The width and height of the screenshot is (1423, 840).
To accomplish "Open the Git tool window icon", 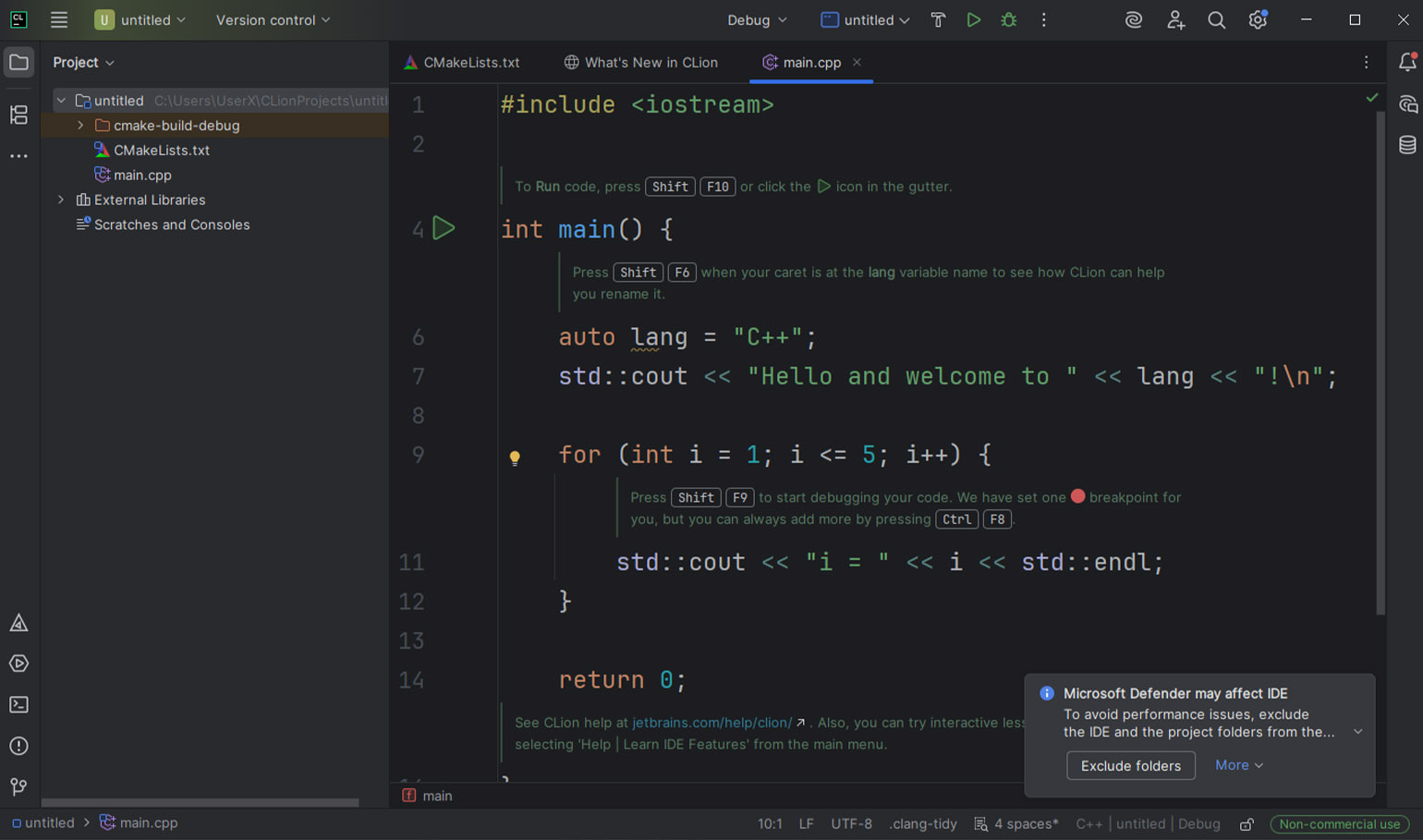I will click(18, 786).
